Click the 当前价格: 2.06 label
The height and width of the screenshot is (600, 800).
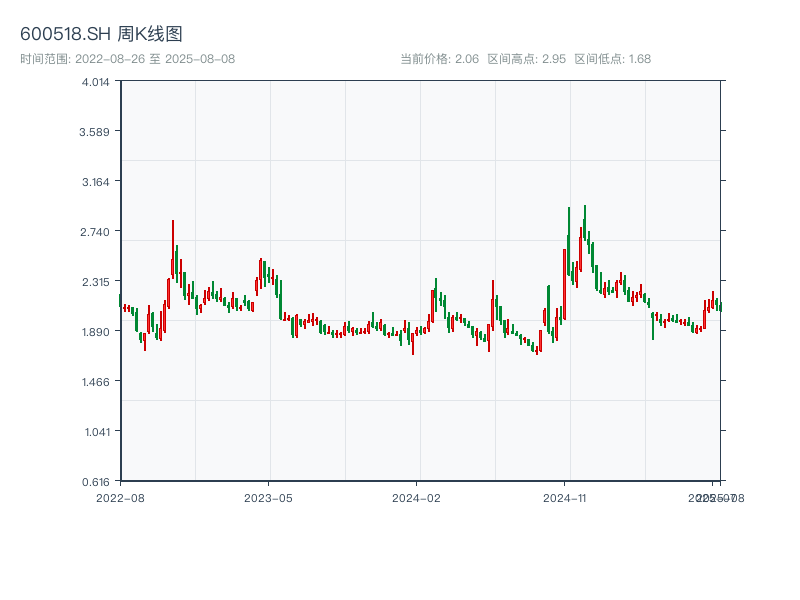pos(439,59)
